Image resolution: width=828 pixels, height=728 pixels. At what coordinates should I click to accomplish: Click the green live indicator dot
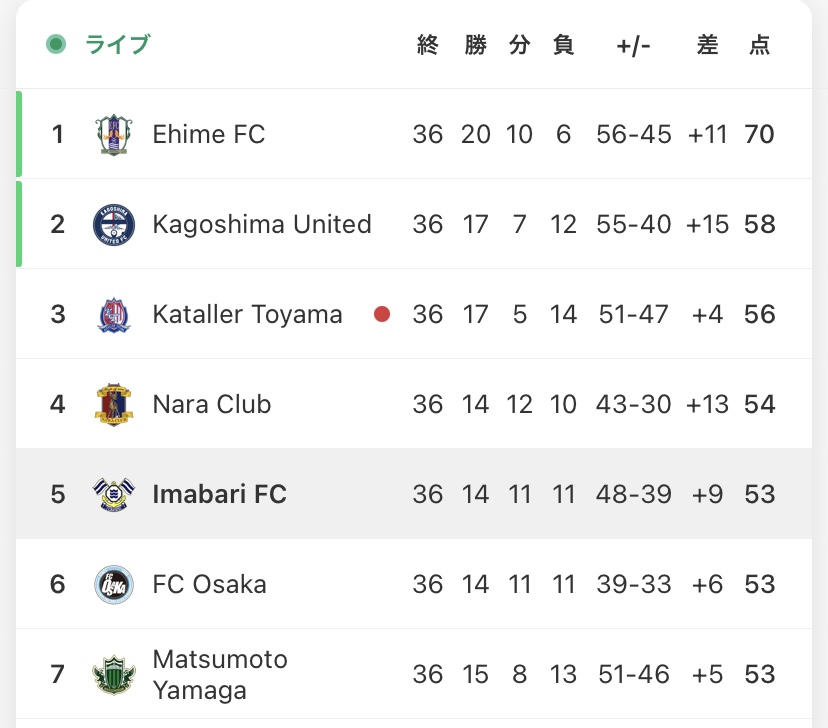[56, 44]
